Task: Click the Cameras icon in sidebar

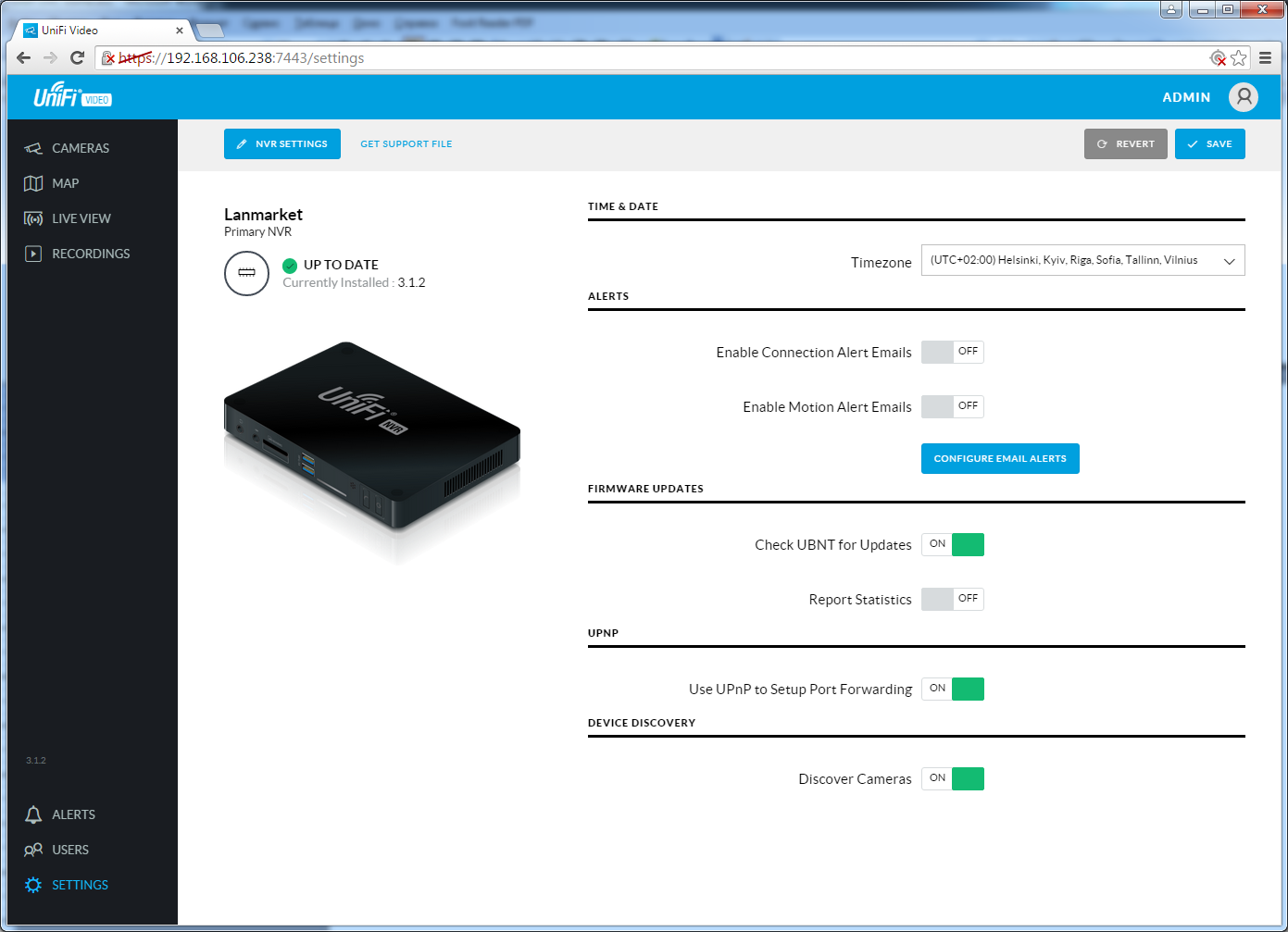Action: (x=33, y=148)
